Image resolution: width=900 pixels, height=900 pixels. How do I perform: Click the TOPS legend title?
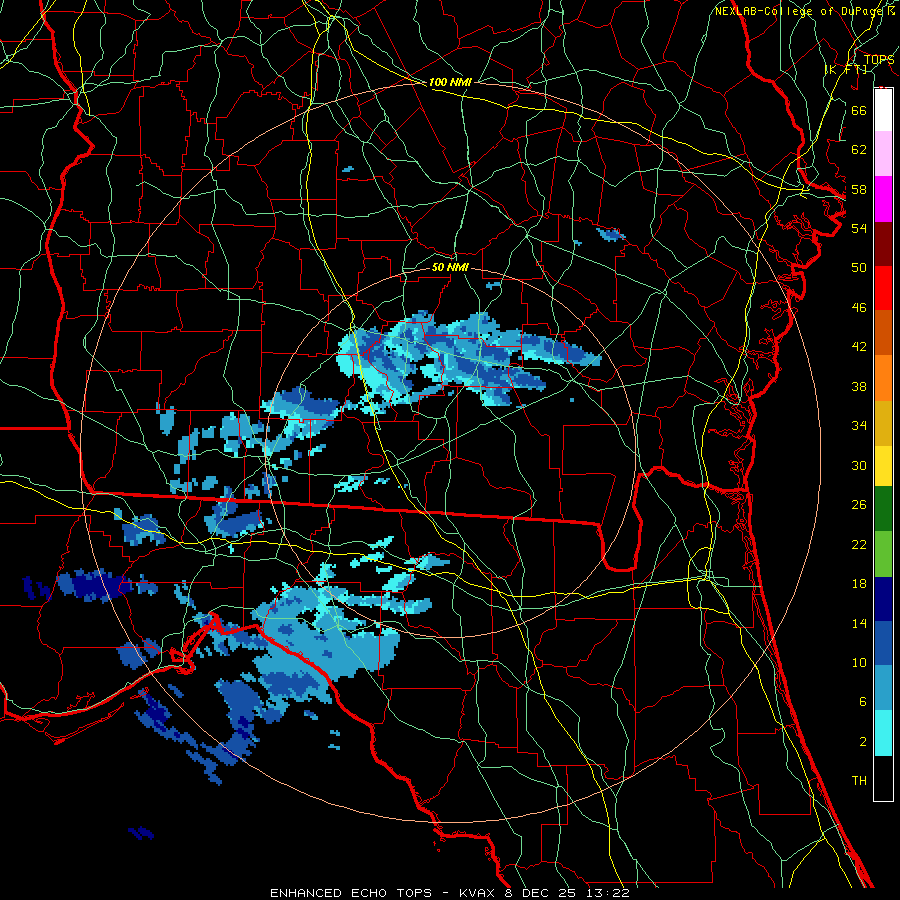pyautogui.click(x=879, y=60)
